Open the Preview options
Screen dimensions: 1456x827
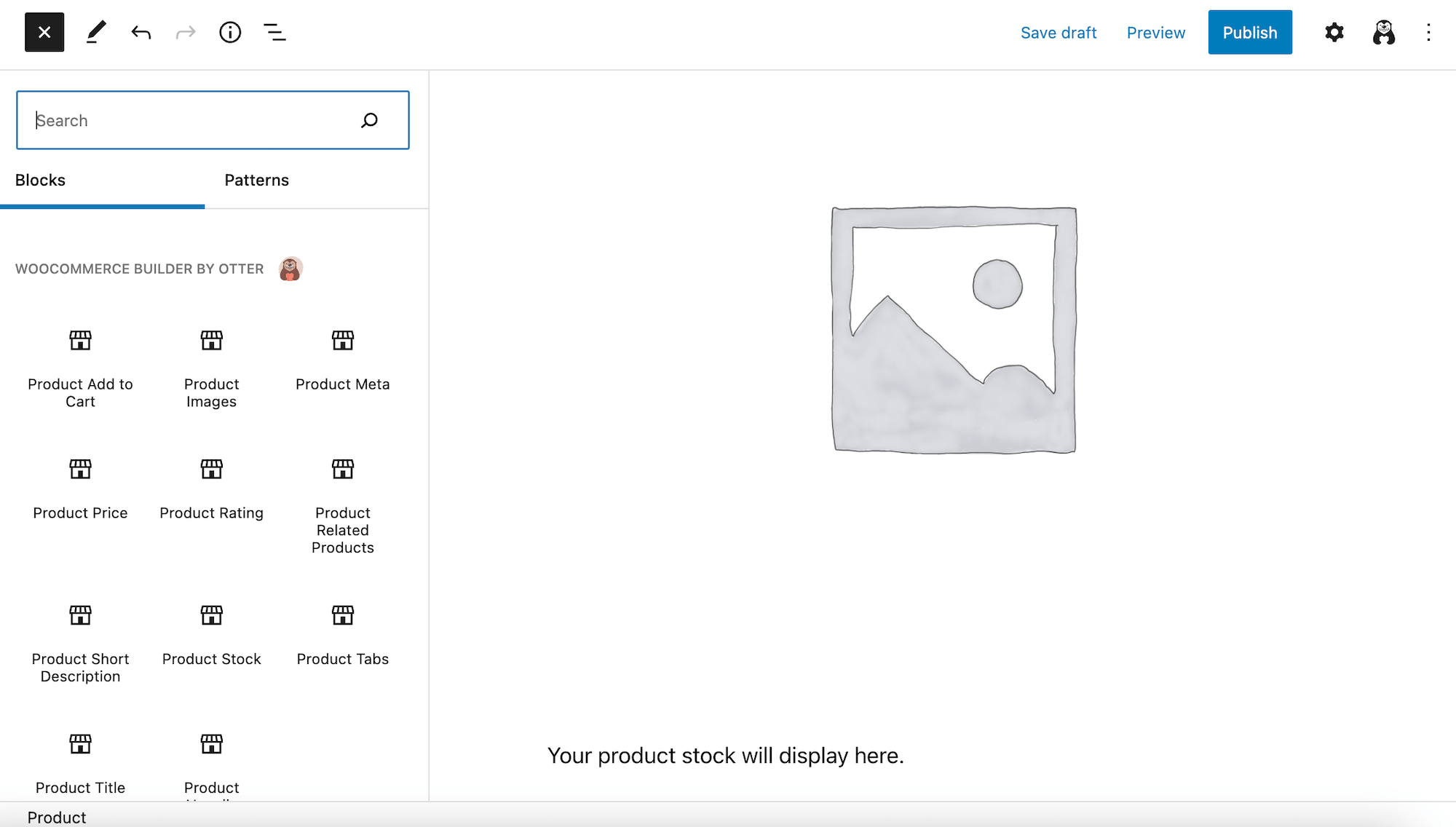tap(1155, 33)
